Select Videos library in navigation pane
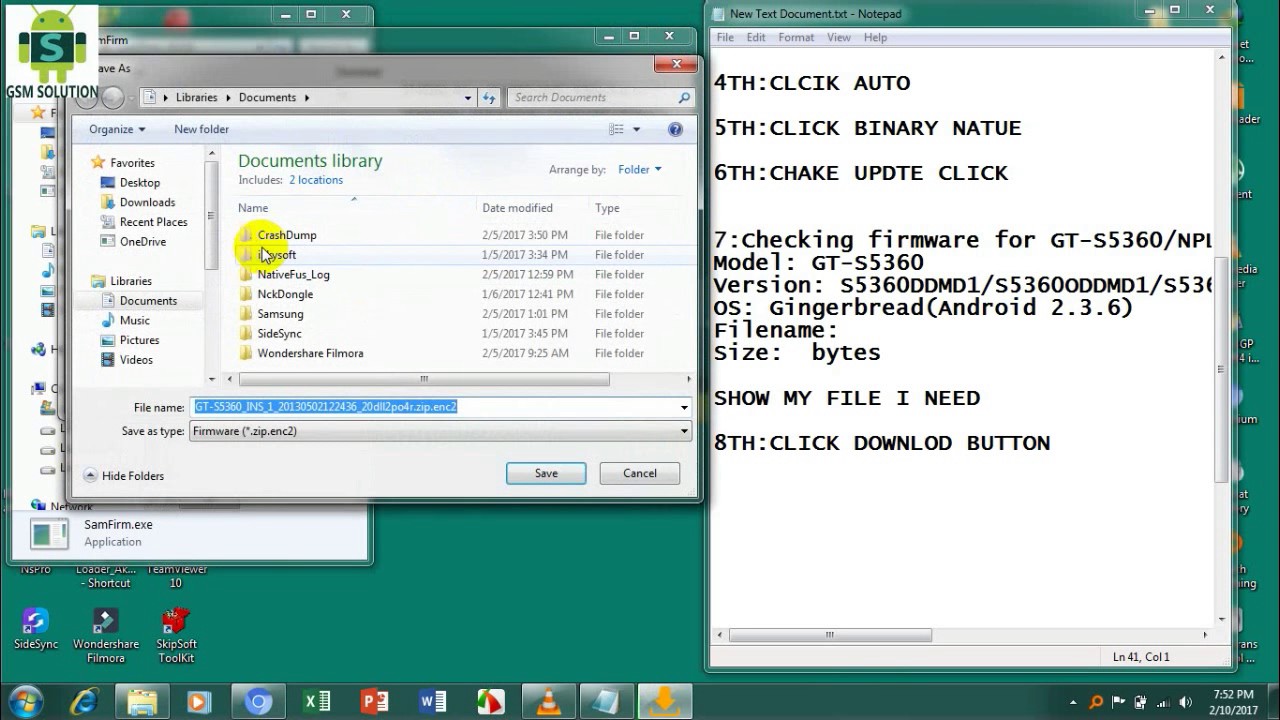Image resolution: width=1280 pixels, height=720 pixels. pyautogui.click(x=136, y=360)
